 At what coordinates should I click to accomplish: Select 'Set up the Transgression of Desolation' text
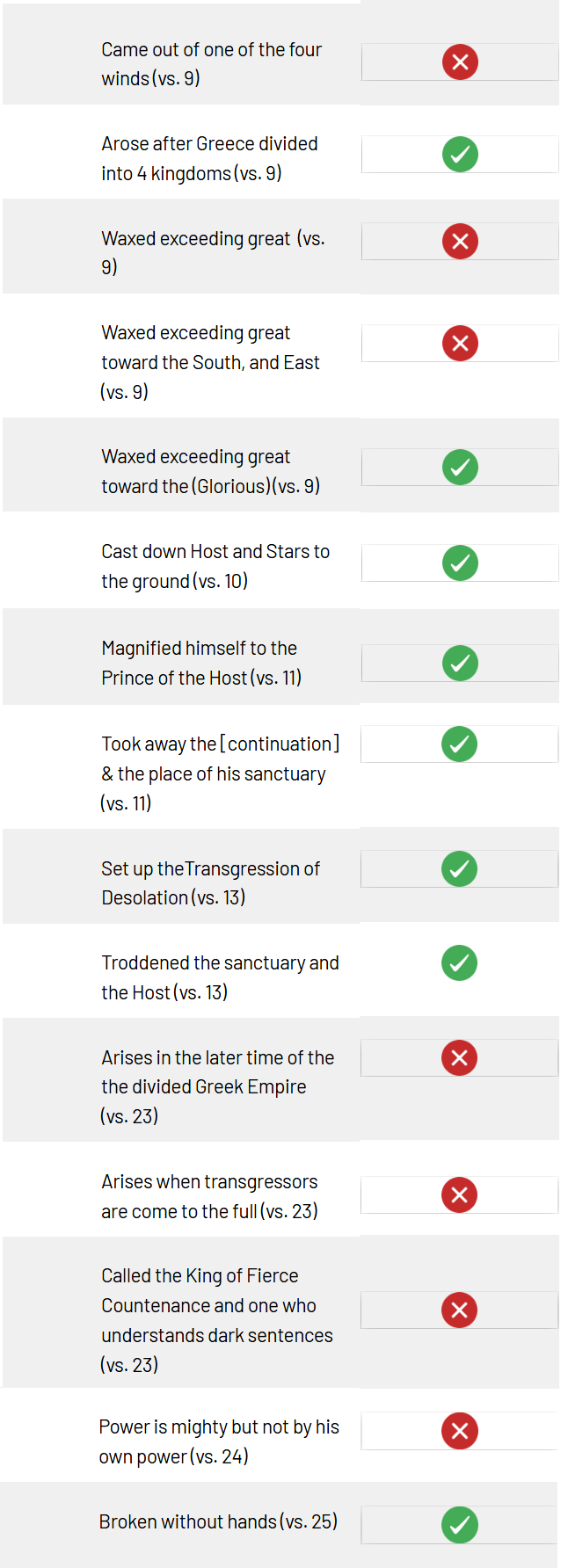tap(211, 883)
